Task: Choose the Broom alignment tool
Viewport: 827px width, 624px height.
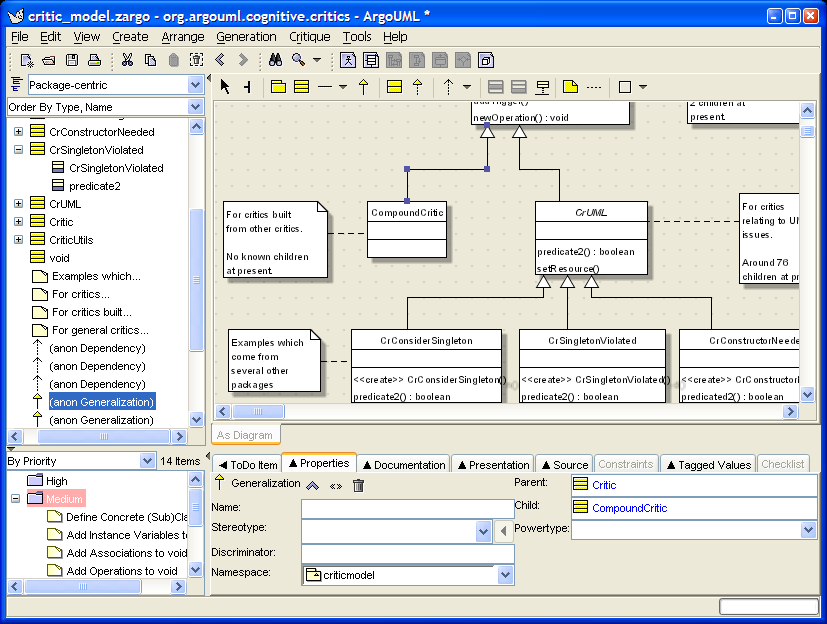Action: [247, 87]
